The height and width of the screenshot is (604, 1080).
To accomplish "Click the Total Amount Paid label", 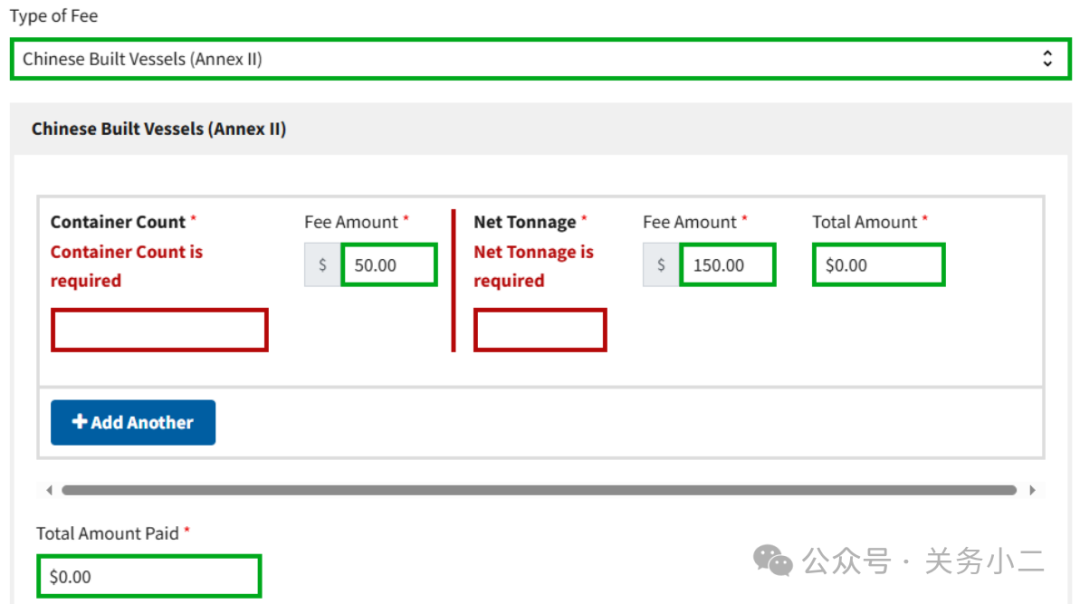I will coord(107,533).
